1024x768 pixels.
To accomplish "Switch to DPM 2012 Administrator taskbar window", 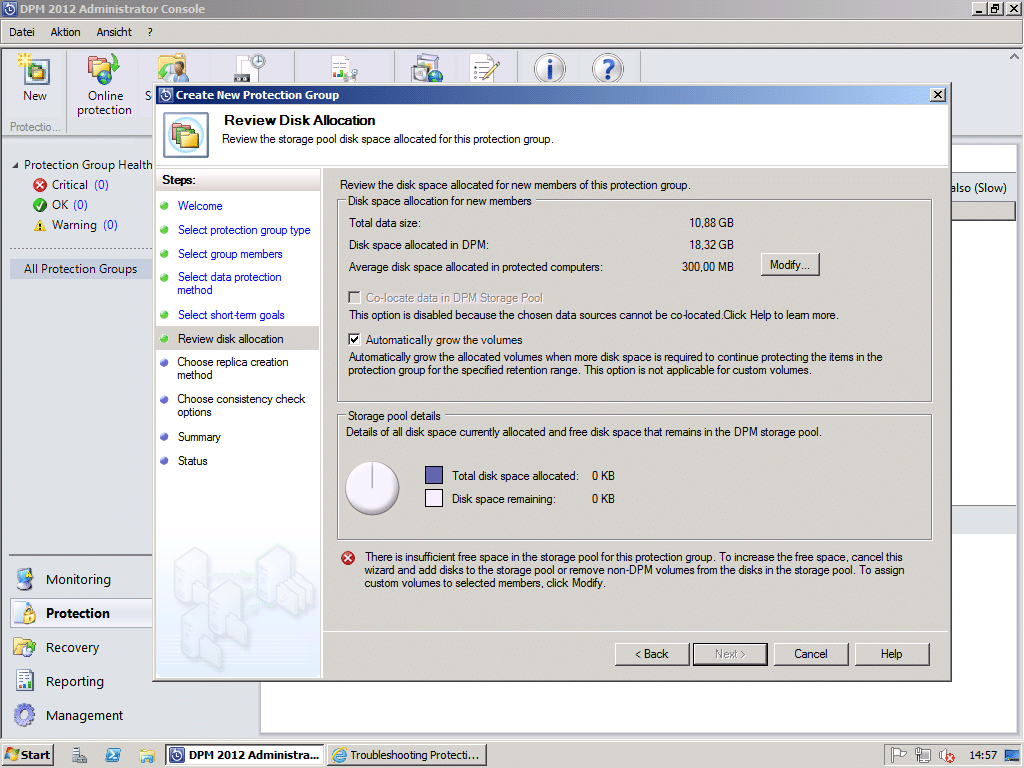I will (x=245, y=755).
